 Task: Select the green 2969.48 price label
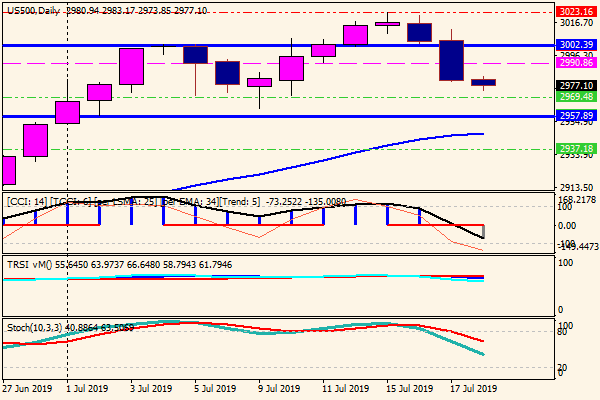[x=578, y=97]
